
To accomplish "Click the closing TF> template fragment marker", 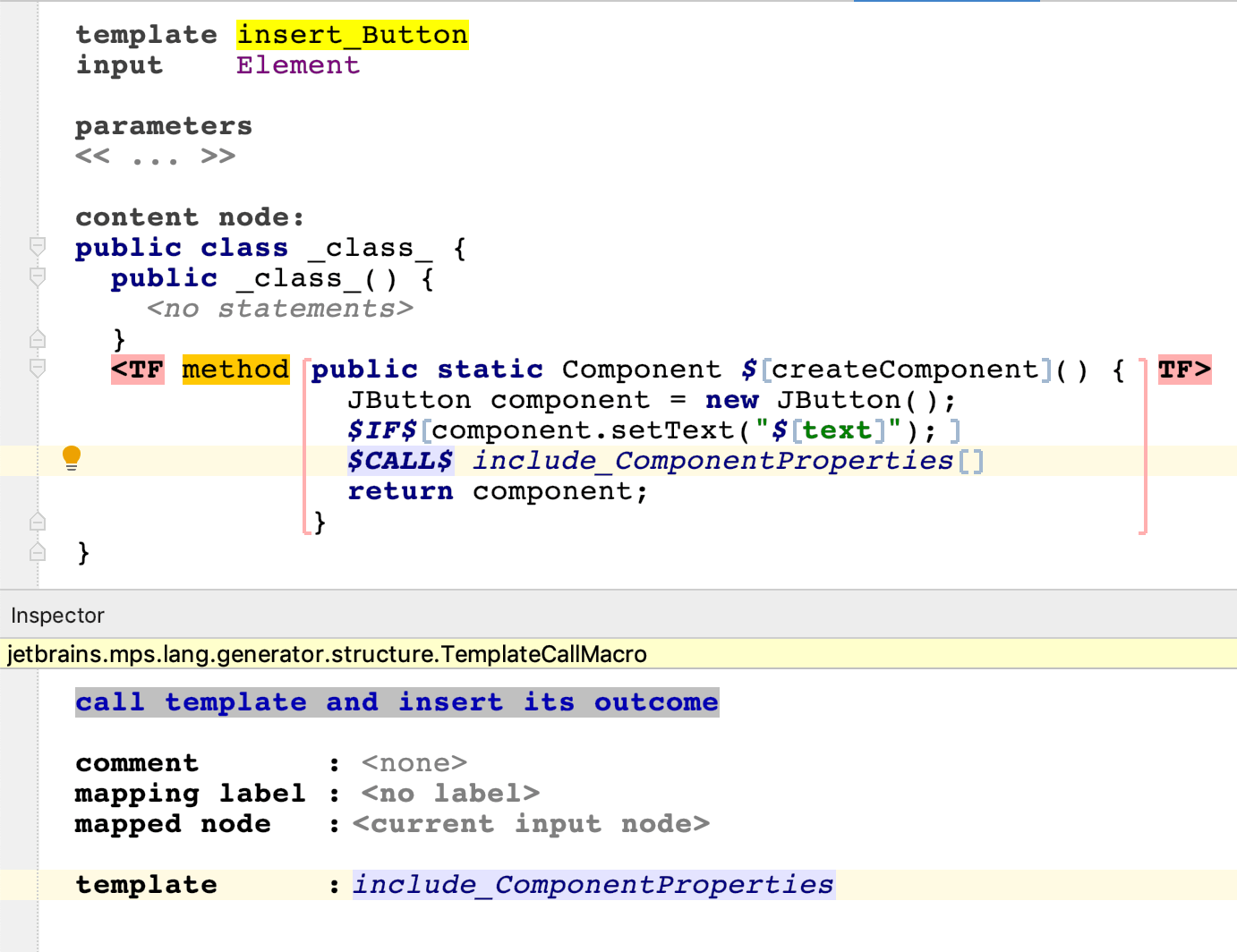I will pos(1183,370).
